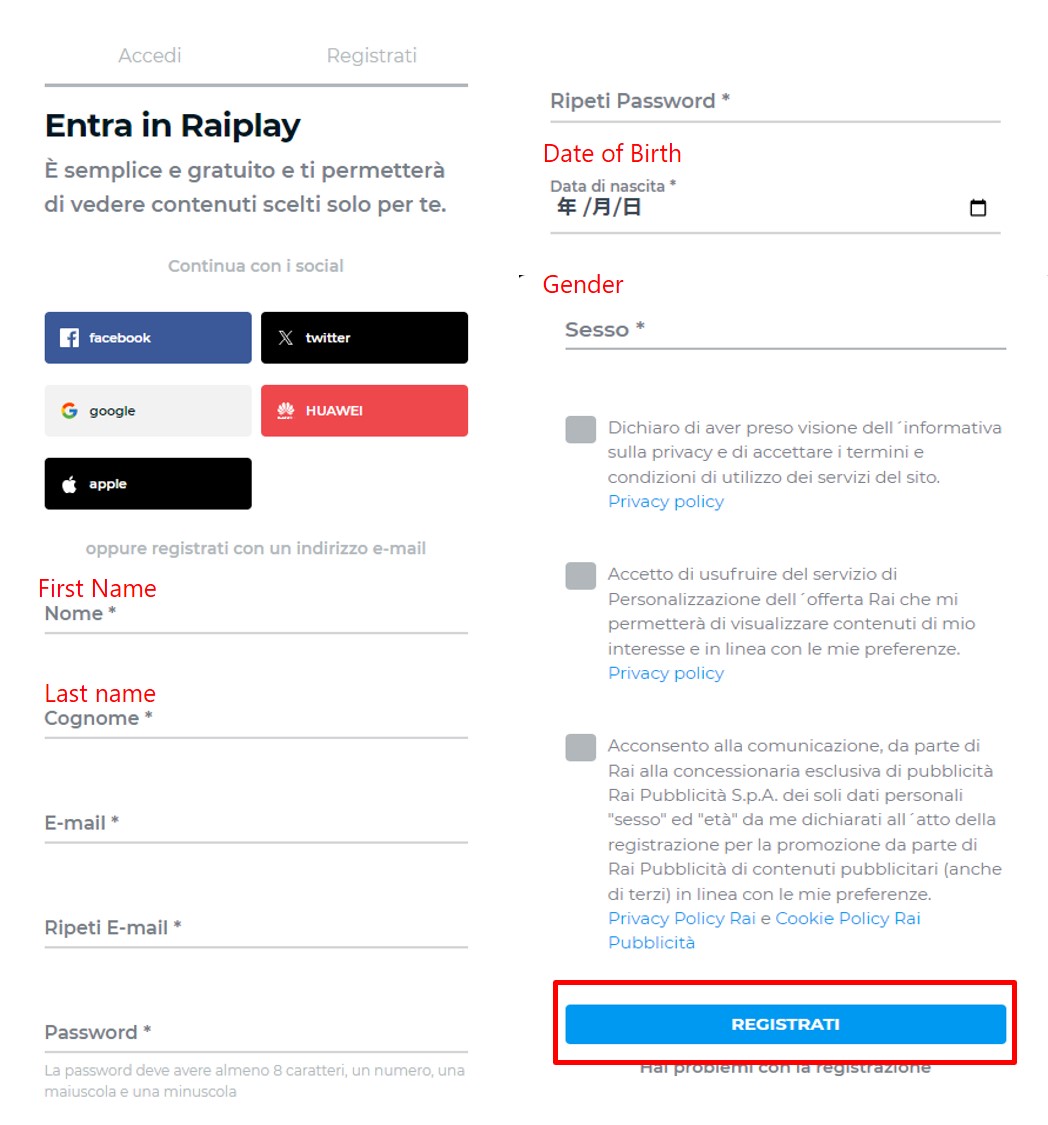Select the Registrati tab
The width and height of the screenshot is (1048, 1125).
tap(371, 55)
